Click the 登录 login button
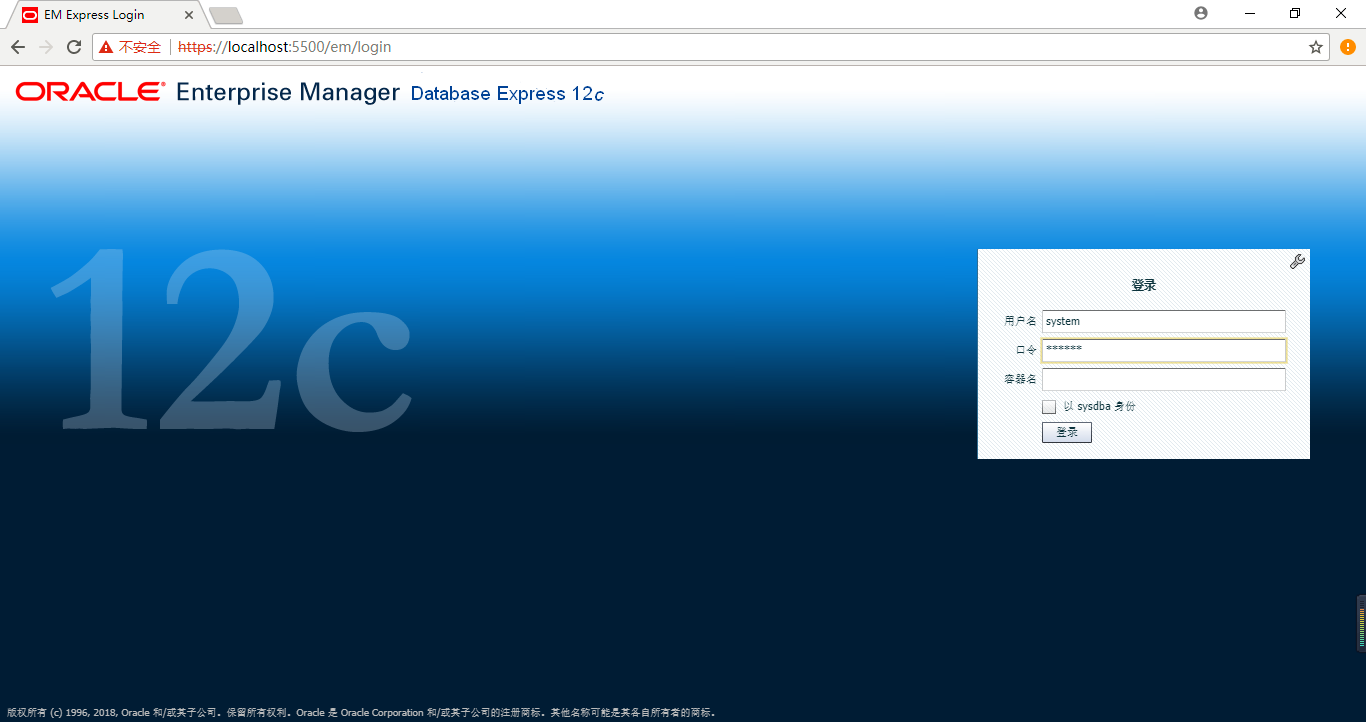The height and width of the screenshot is (722, 1366). [x=1067, y=432]
